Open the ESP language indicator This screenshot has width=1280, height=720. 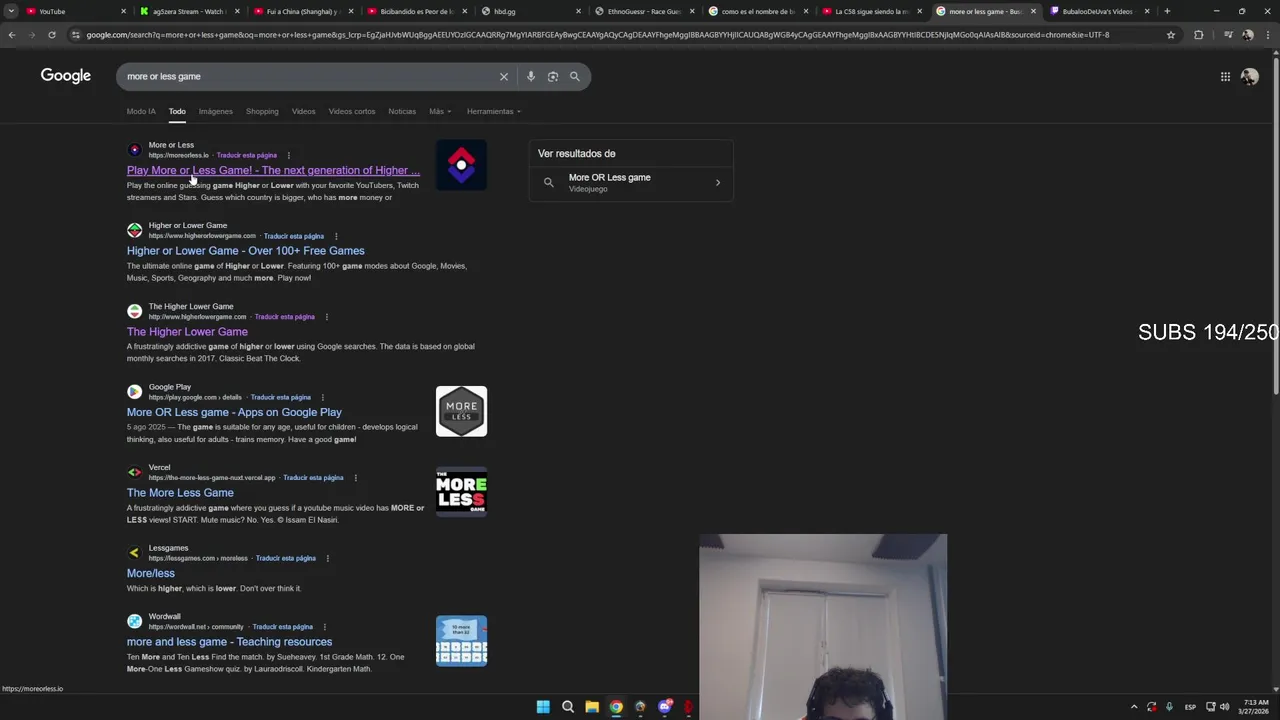tap(1190, 707)
